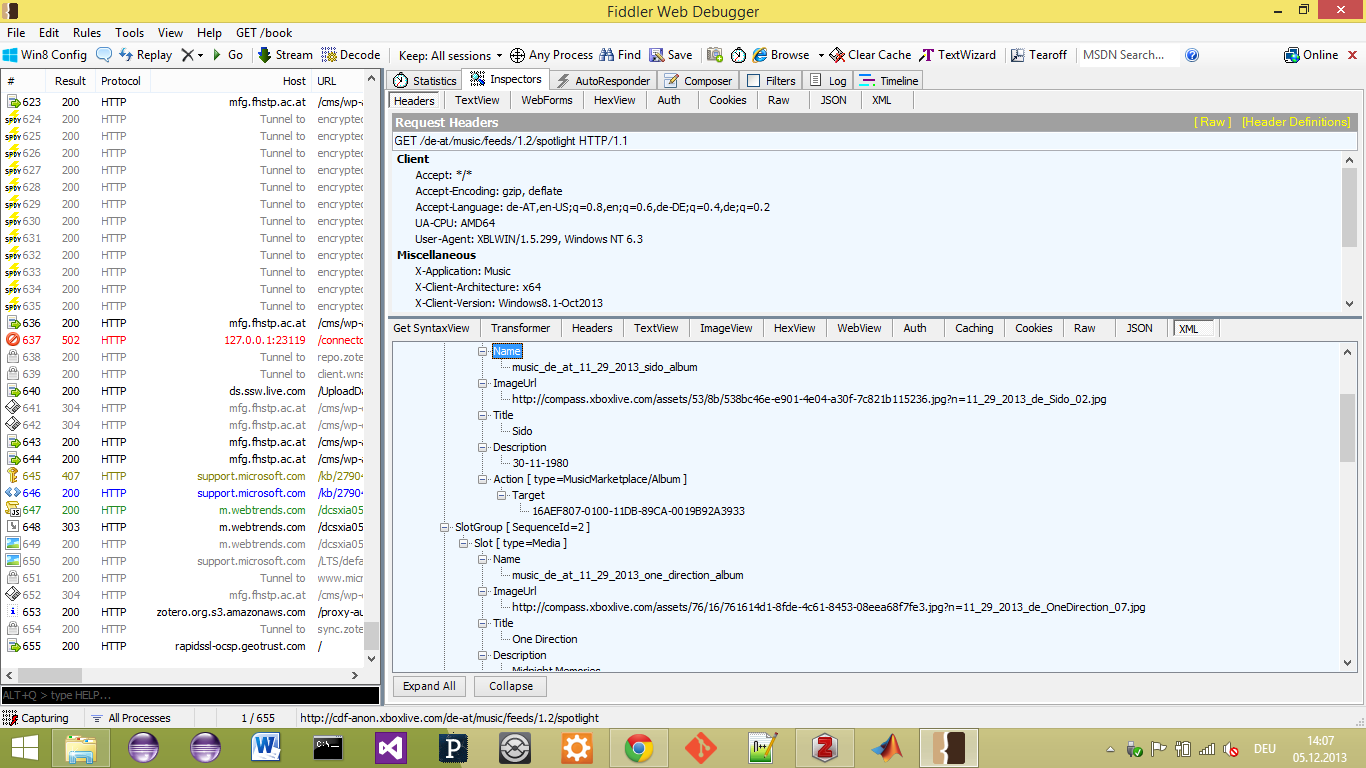Collapse the SlotGroup SequenceId=2 node

pyautogui.click(x=445, y=527)
